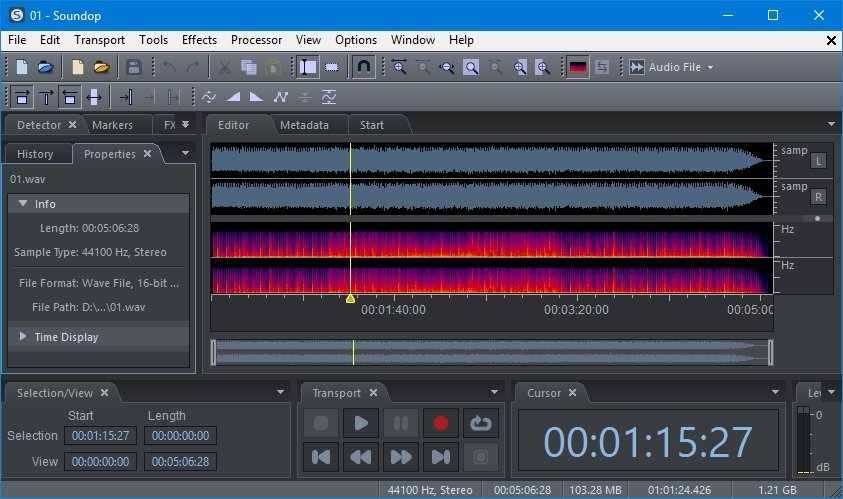Screen dimensions: 843x499
Task: Toggle loop playback in Transport panel
Action: (x=481, y=423)
